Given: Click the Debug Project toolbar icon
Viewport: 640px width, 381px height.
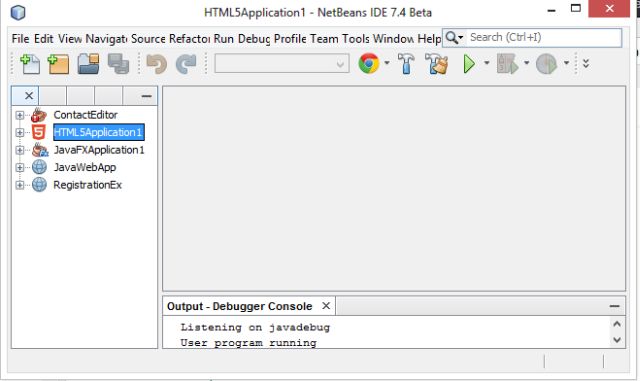Looking at the screenshot, I should click(507, 64).
